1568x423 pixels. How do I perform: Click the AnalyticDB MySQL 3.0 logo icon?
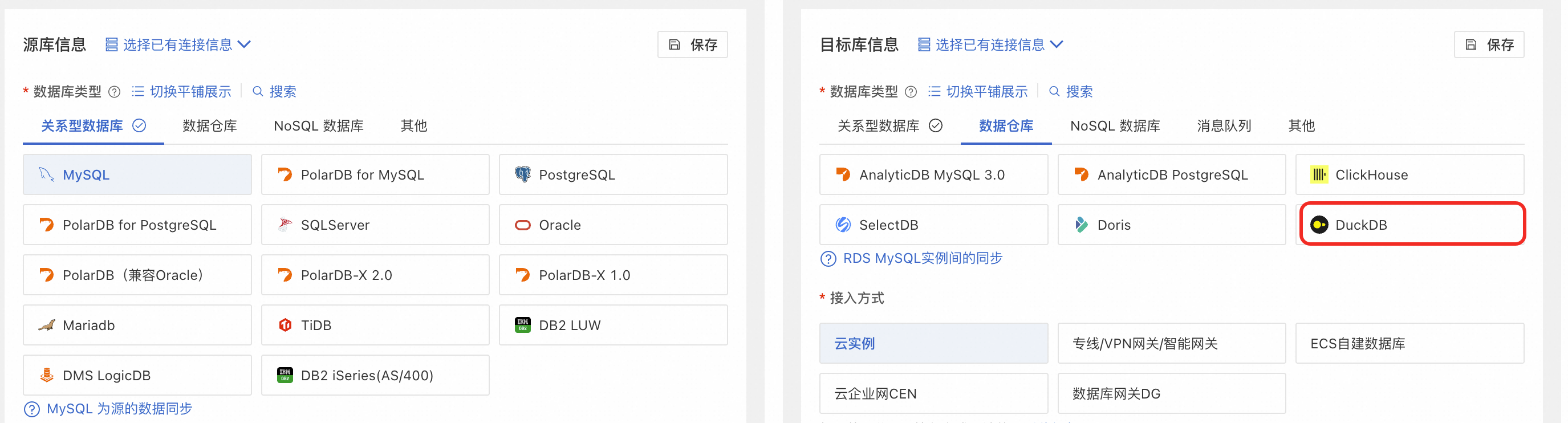pos(842,174)
